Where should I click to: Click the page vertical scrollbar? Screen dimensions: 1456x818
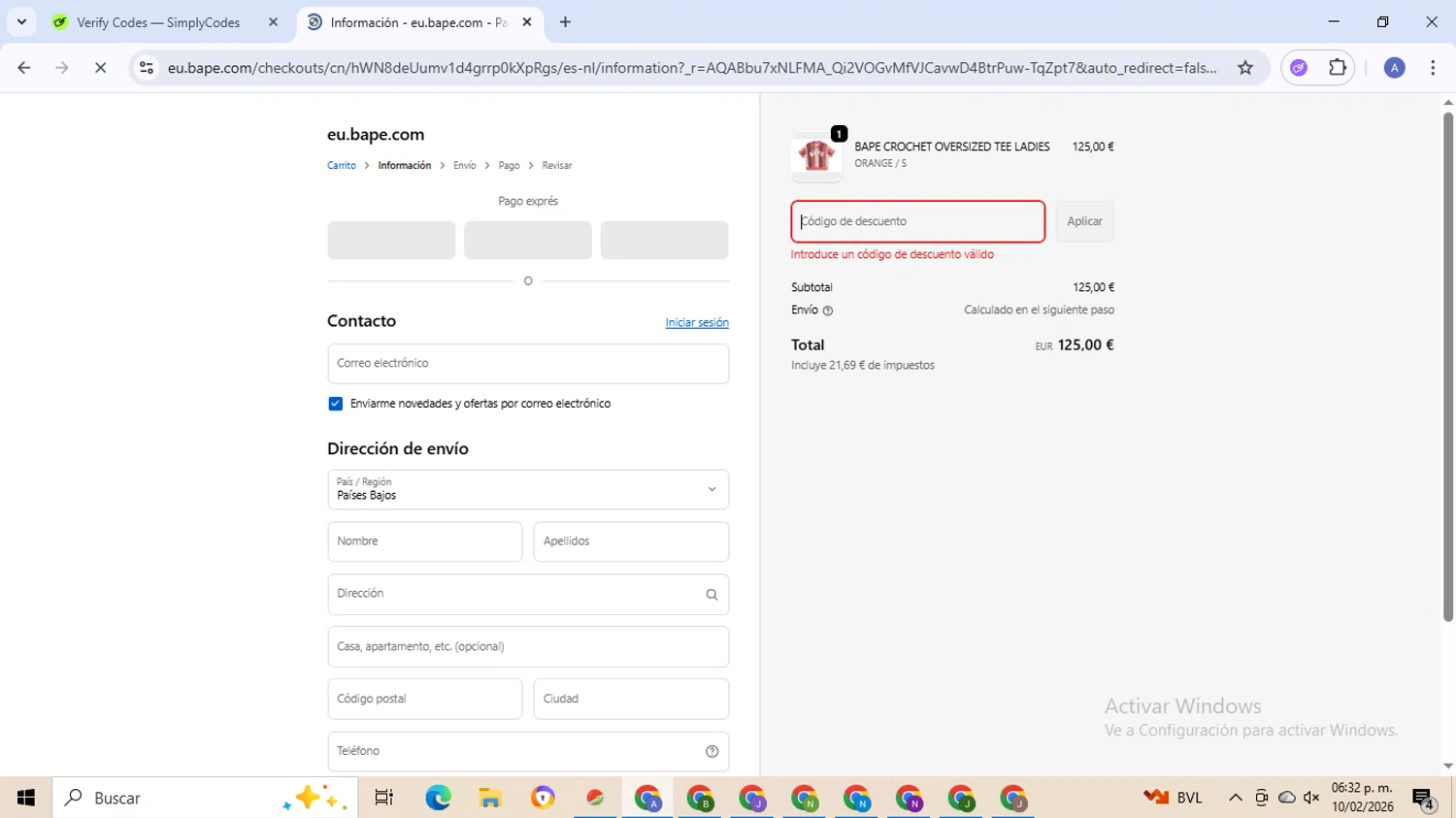click(x=1448, y=366)
